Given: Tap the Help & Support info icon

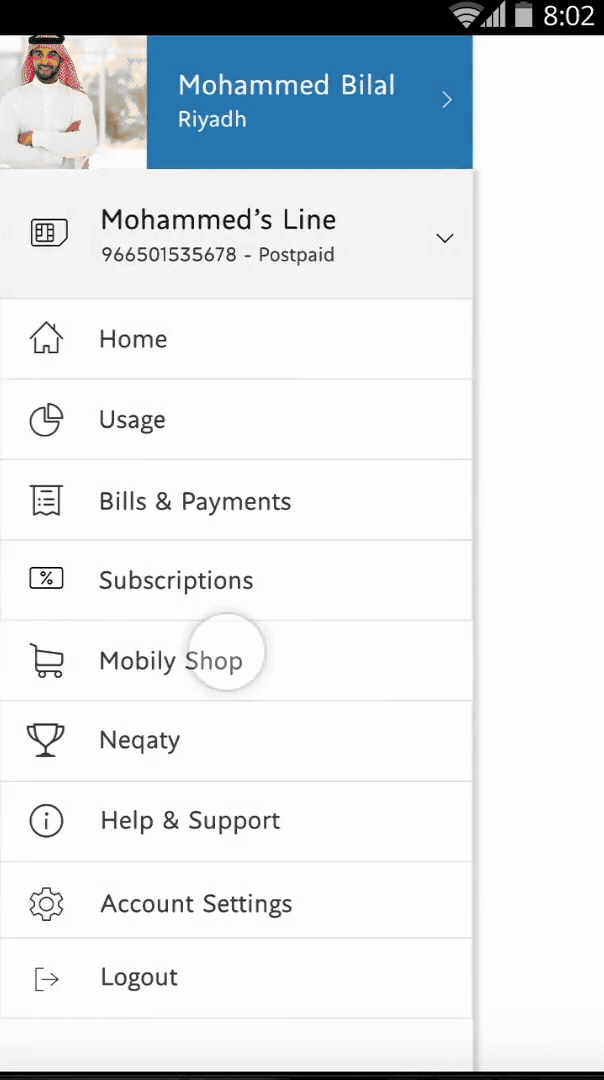Looking at the screenshot, I should 46,821.
